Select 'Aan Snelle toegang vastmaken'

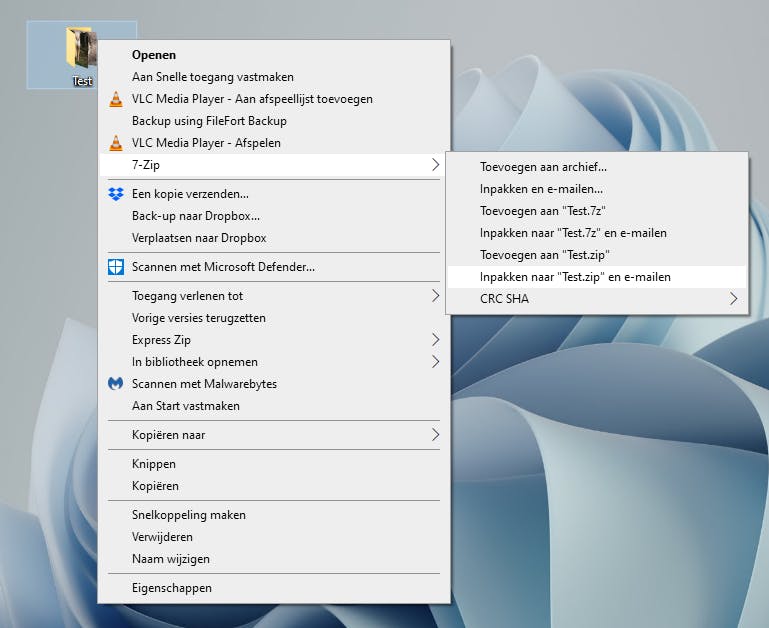tap(274, 77)
